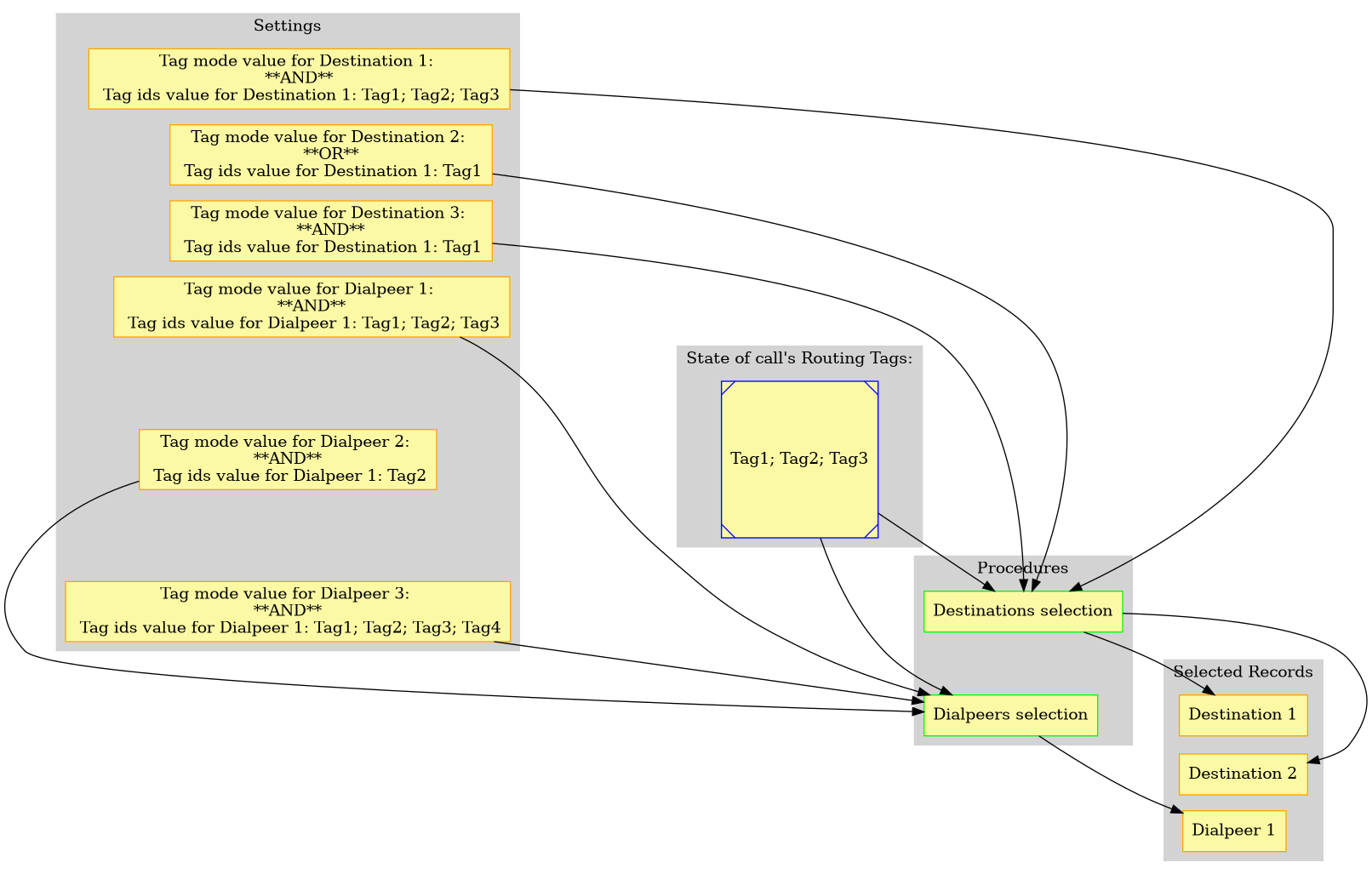1372x874 pixels.
Task: Click the Tag1; Tag2; Tag3 routing tags node
Action: (x=799, y=460)
